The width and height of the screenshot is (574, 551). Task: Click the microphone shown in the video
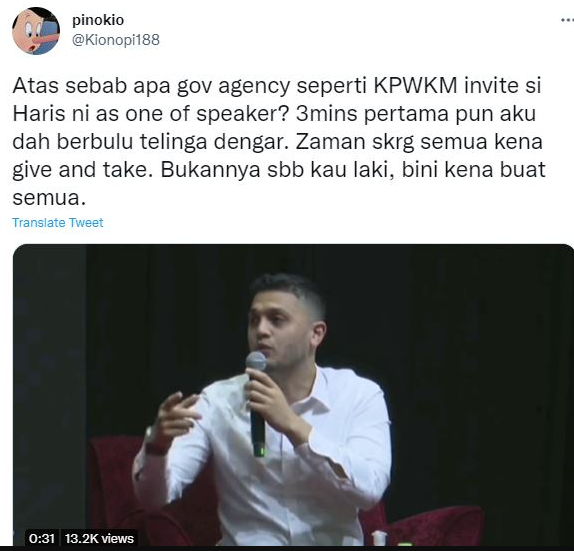[x=257, y=403]
